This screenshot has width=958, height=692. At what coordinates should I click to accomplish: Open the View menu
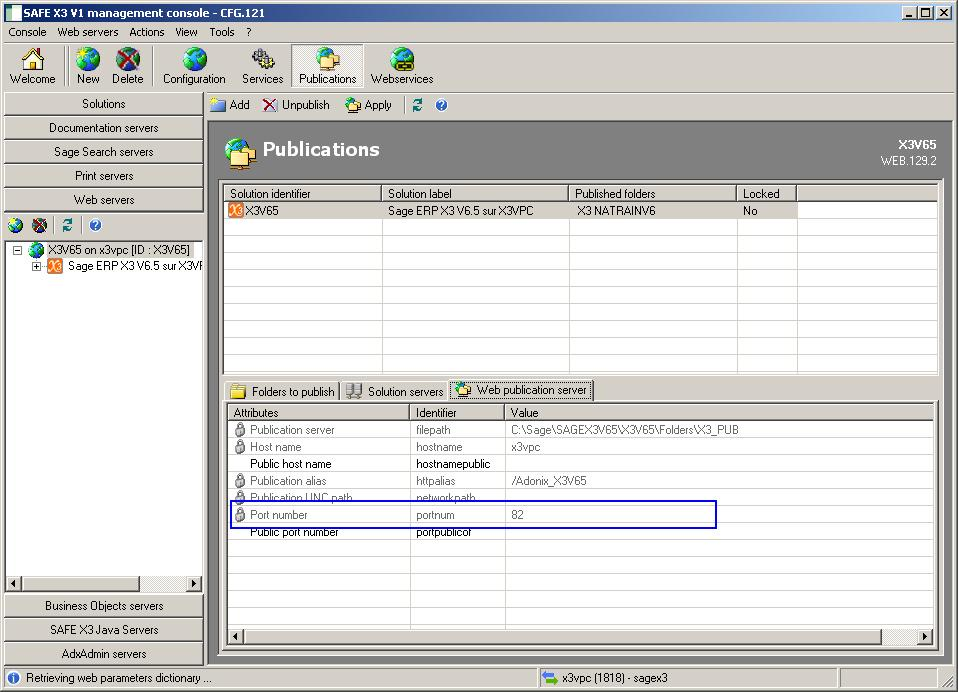[186, 32]
